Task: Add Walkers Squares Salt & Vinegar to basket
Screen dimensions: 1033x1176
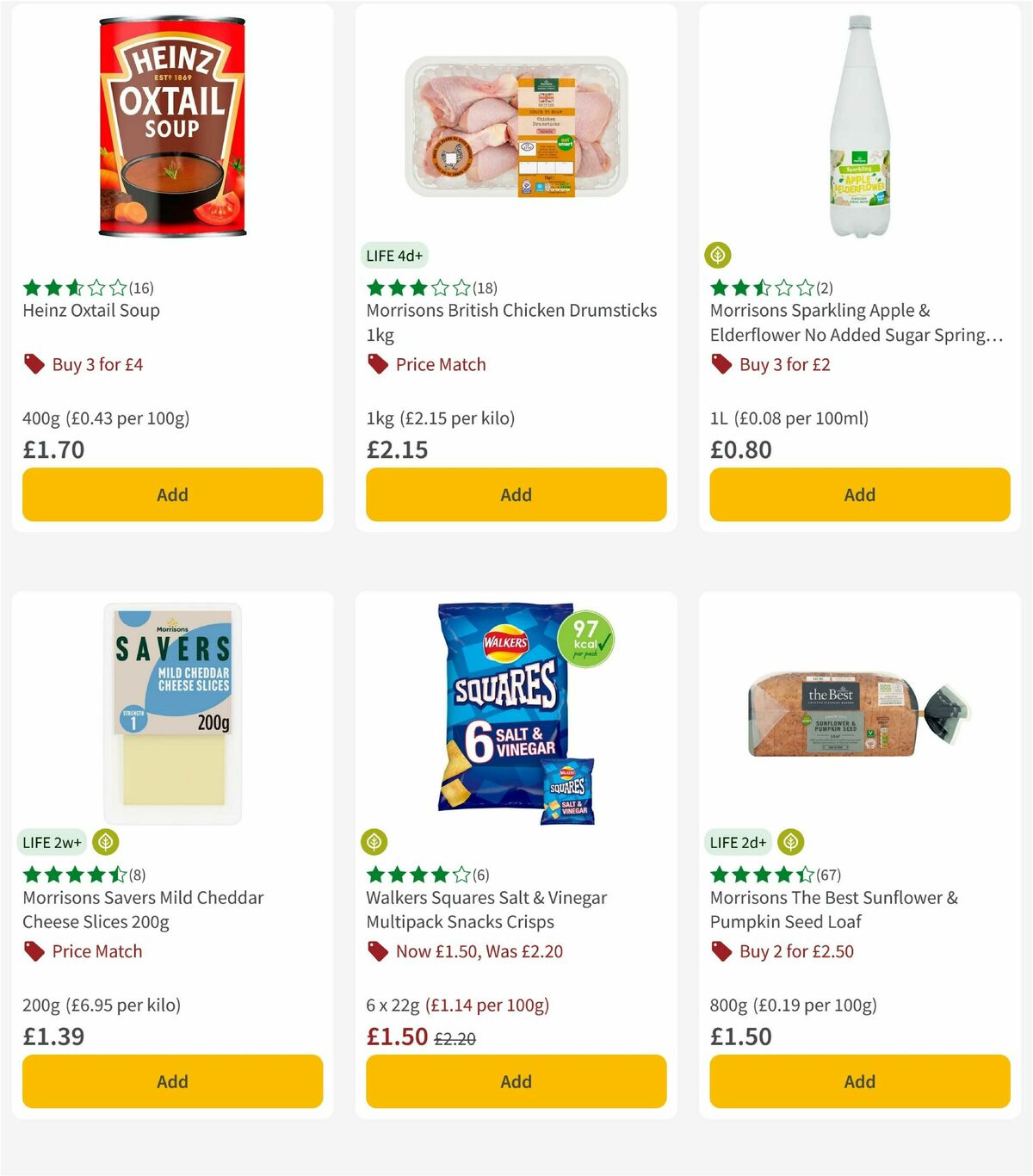Action: click(516, 1081)
